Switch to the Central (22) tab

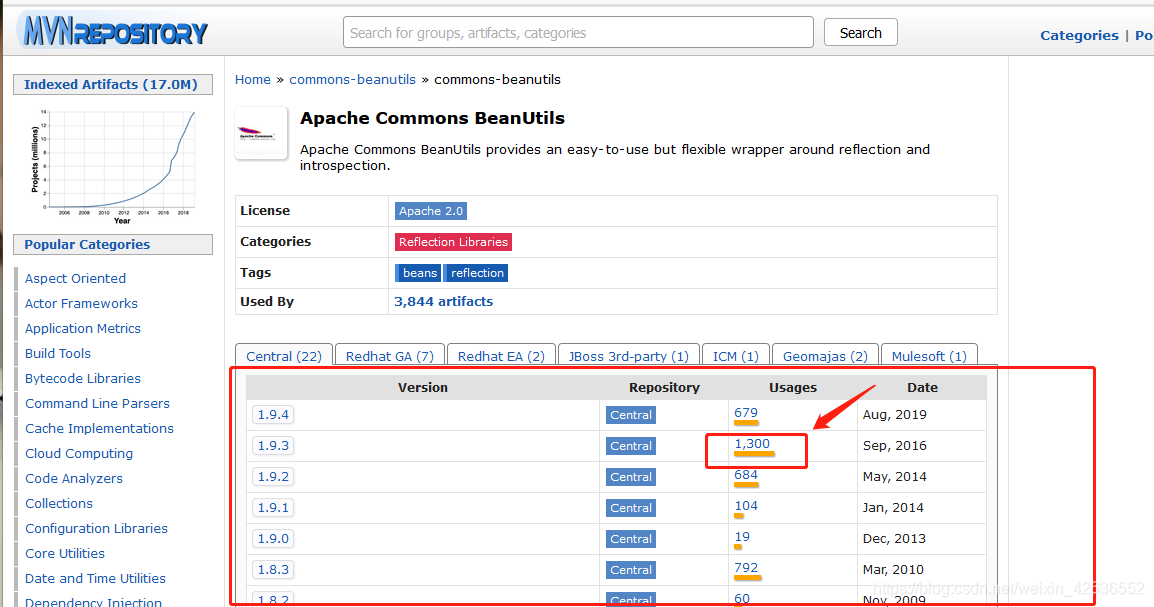click(284, 355)
